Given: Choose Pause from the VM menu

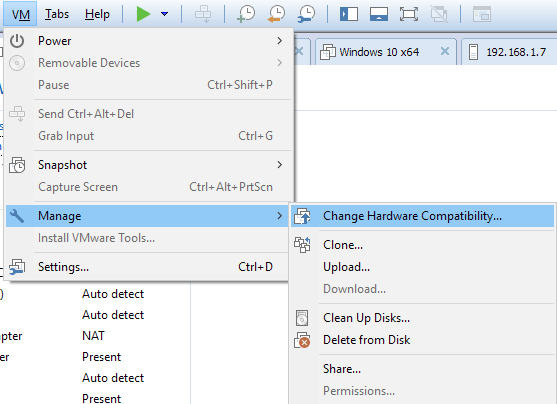Looking at the screenshot, I should coord(148,85).
